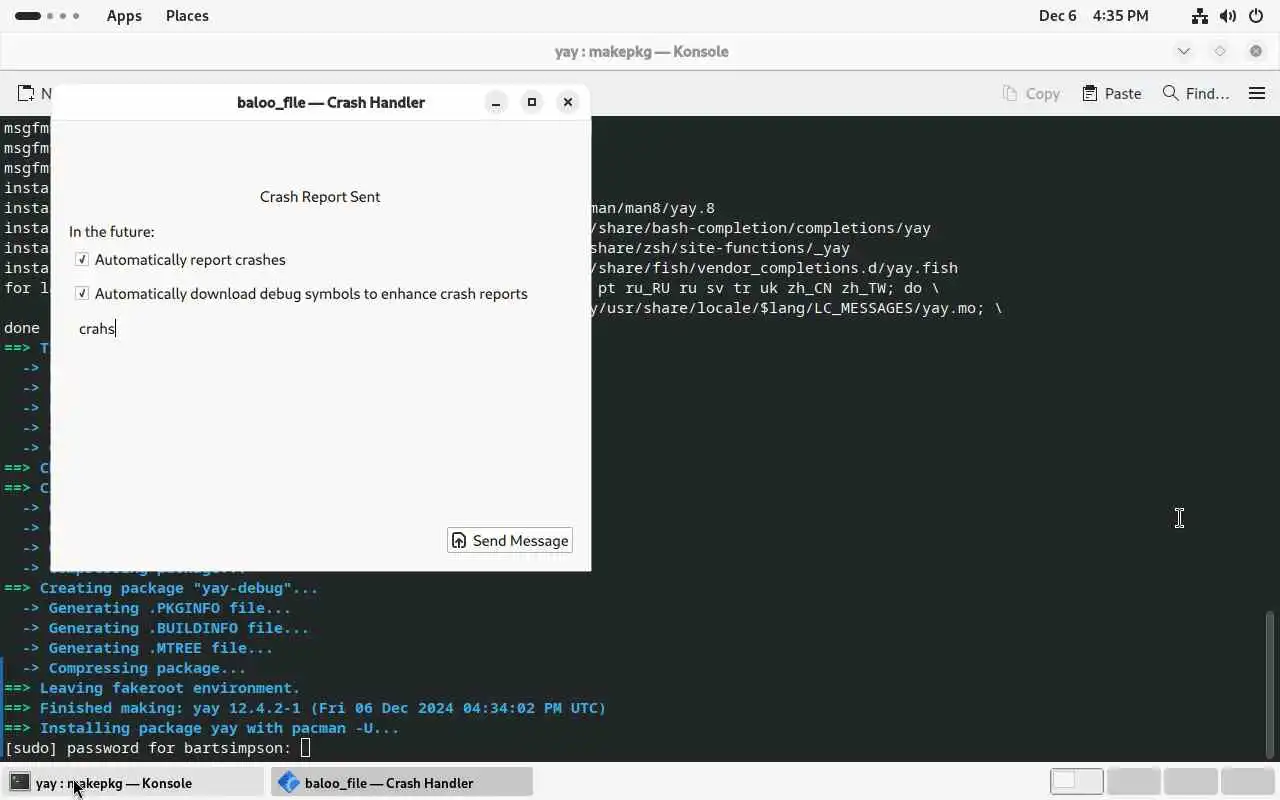Screen dimensions: 1280x800
Task: Click the Send Message icon
Action: point(459,540)
